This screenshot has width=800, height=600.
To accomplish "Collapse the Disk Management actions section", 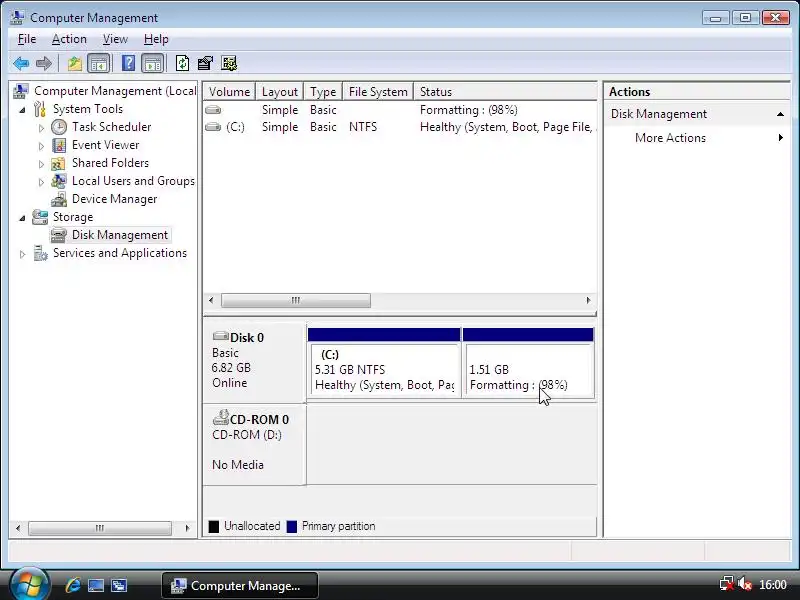I will point(780,114).
